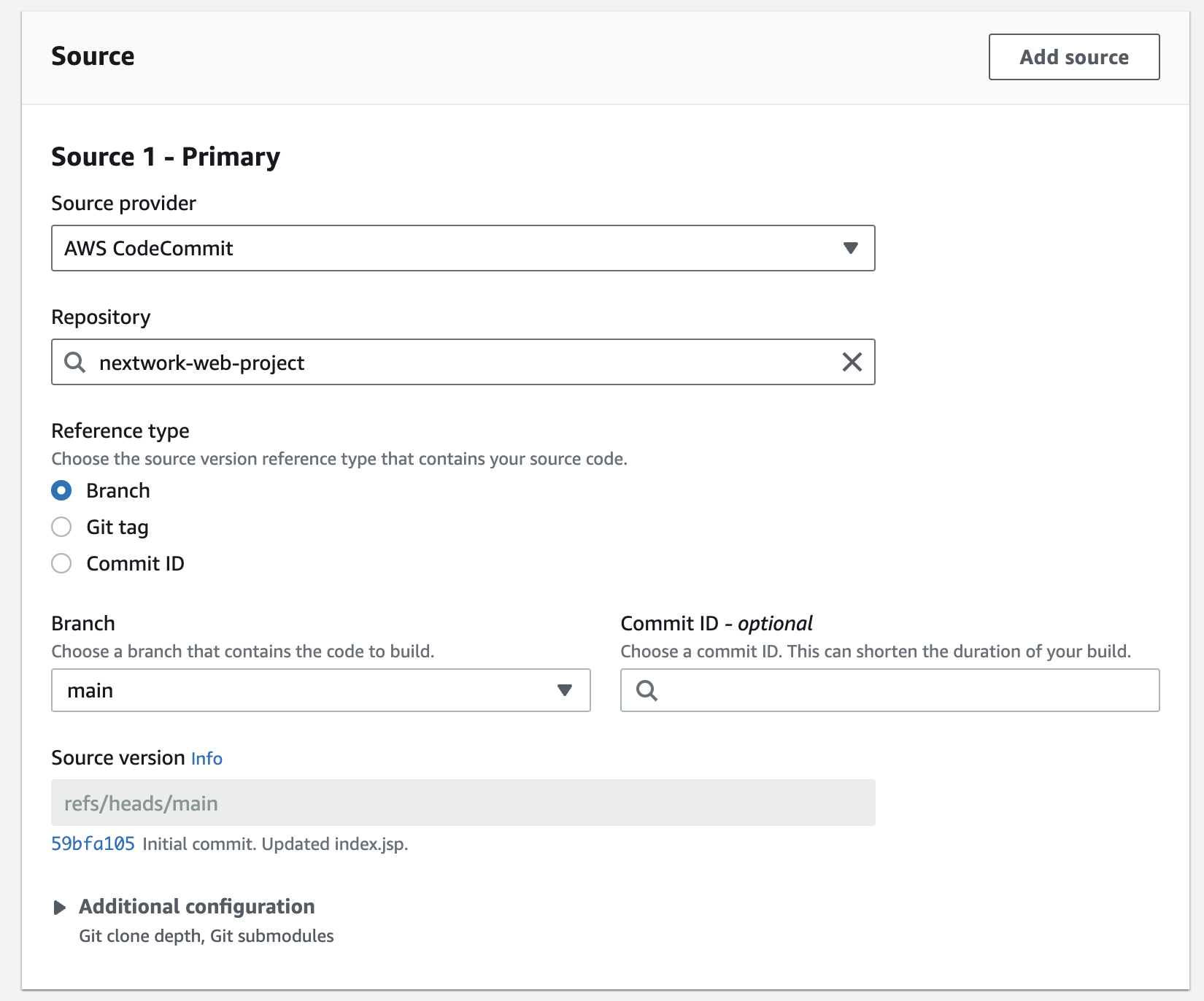Click the refs/heads/main source version field
The height and width of the screenshot is (1001, 1204).
tap(463, 803)
